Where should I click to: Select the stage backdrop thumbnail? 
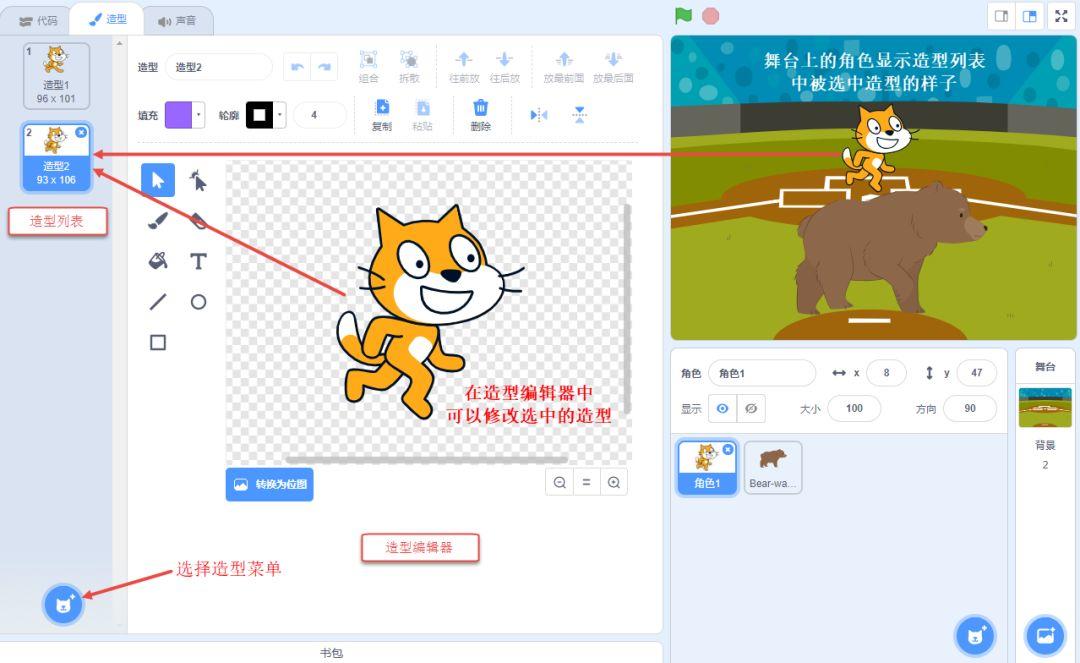tap(1045, 408)
